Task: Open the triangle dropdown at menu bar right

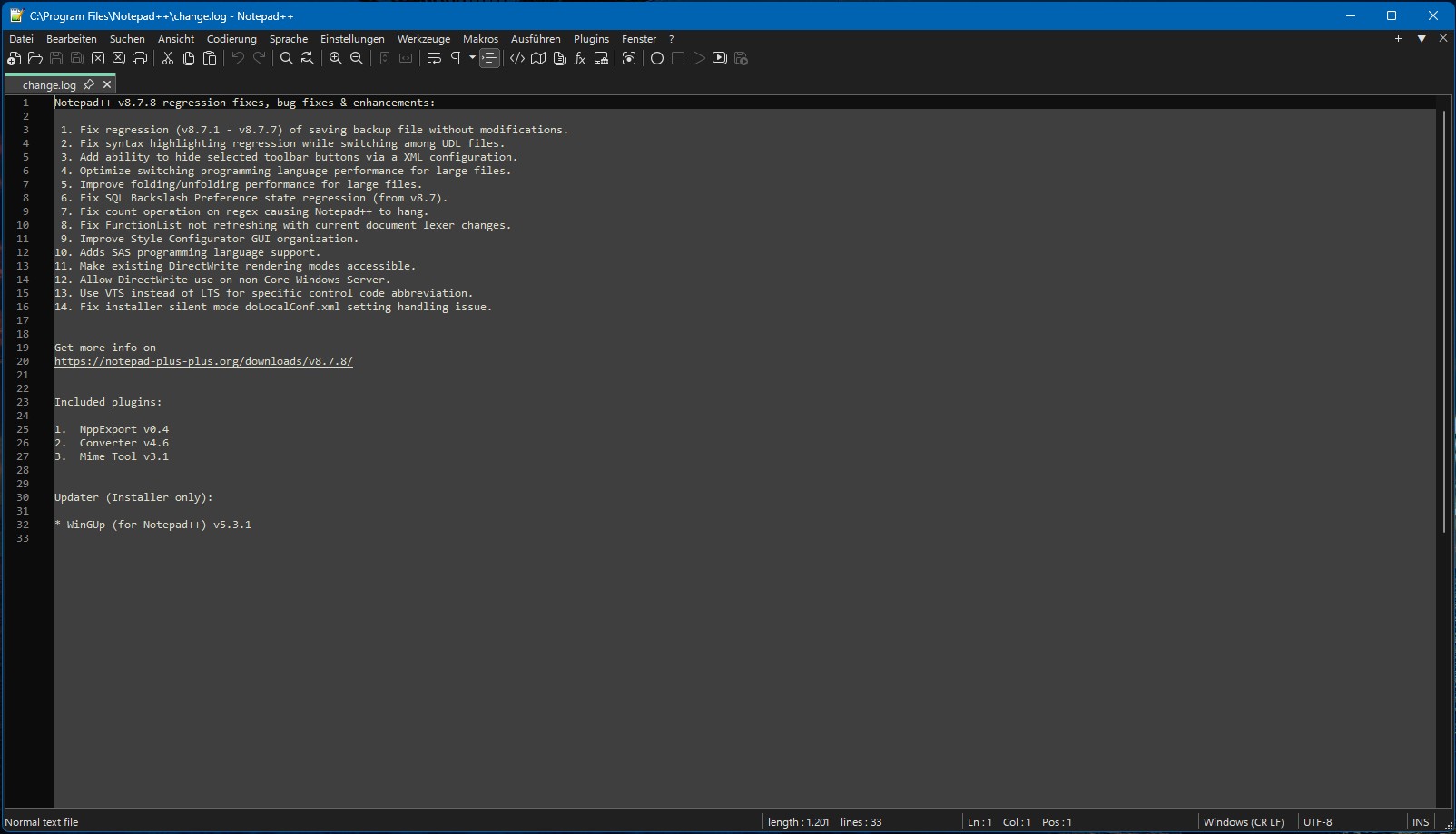Action: click(x=1422, y=39)
